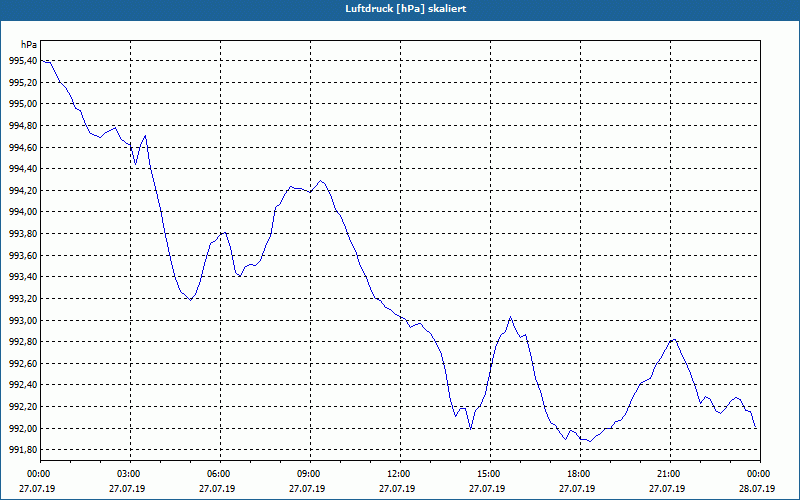Select the 994,20 y-axis value
This screenshot has width=800, height=500.
coord(23,191)
